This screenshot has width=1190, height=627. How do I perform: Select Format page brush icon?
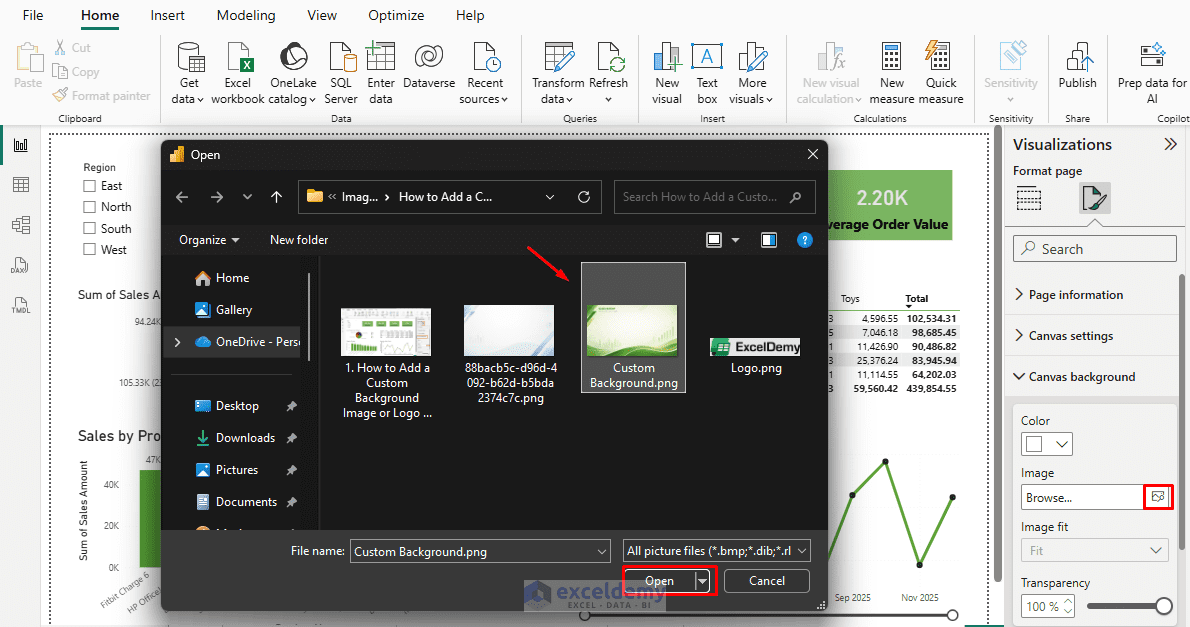point(1094,198)
